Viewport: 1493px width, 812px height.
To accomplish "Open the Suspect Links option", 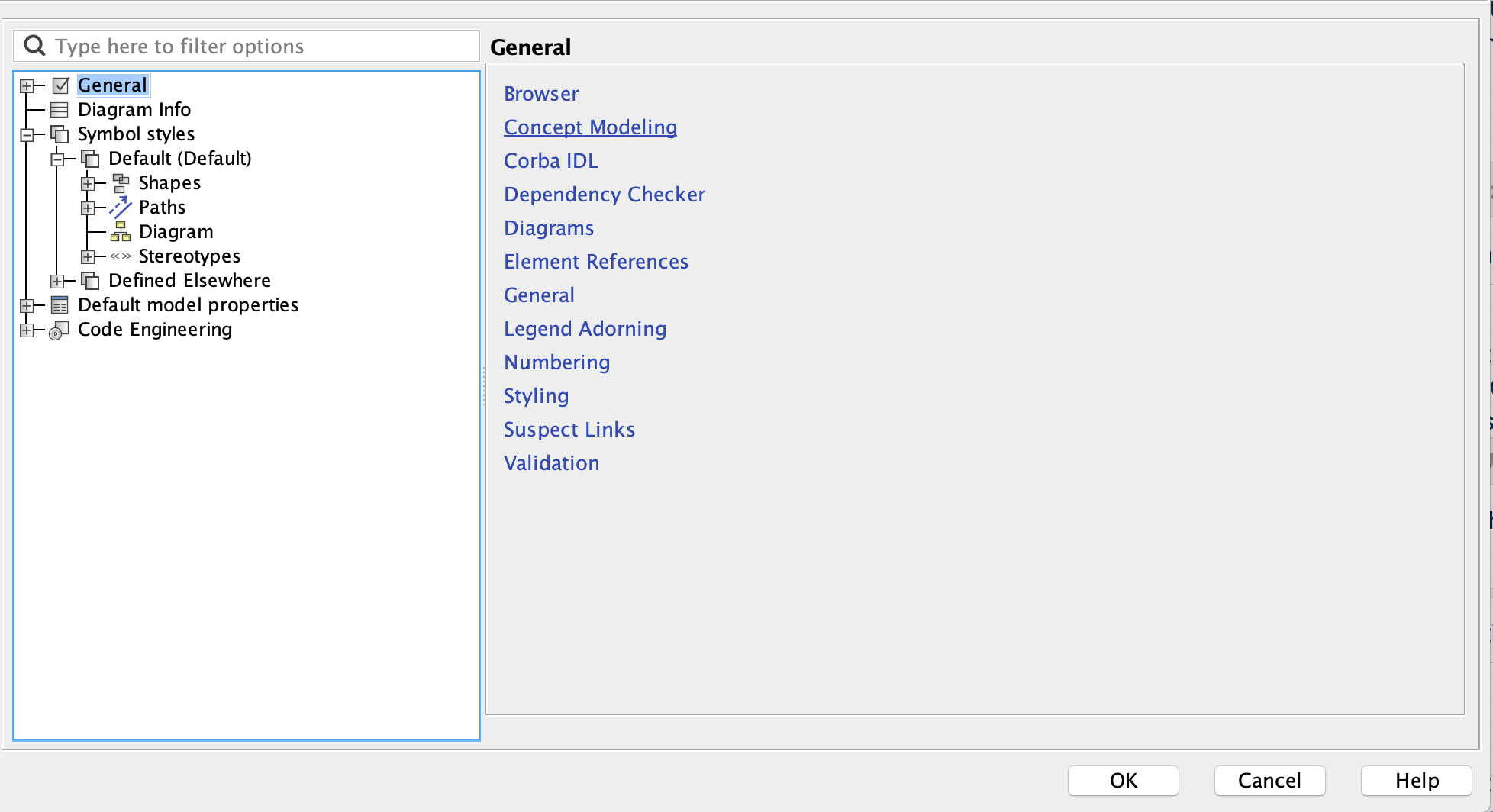I will click(569, 430).
